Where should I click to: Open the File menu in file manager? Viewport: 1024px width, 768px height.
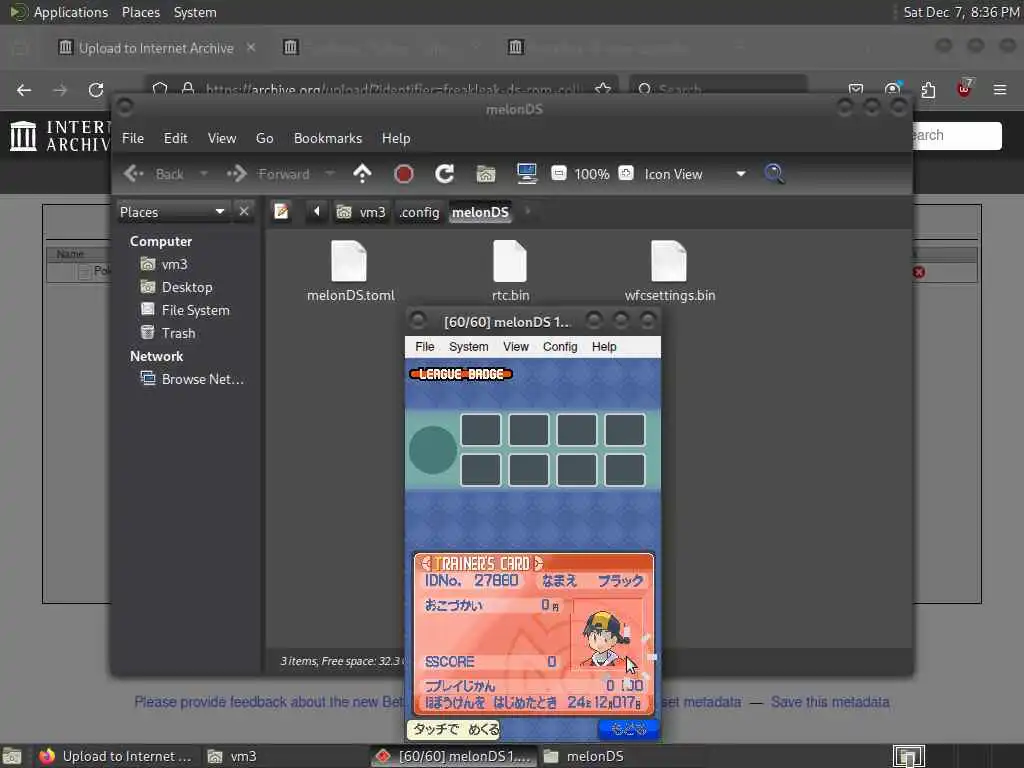coord(133,138)
